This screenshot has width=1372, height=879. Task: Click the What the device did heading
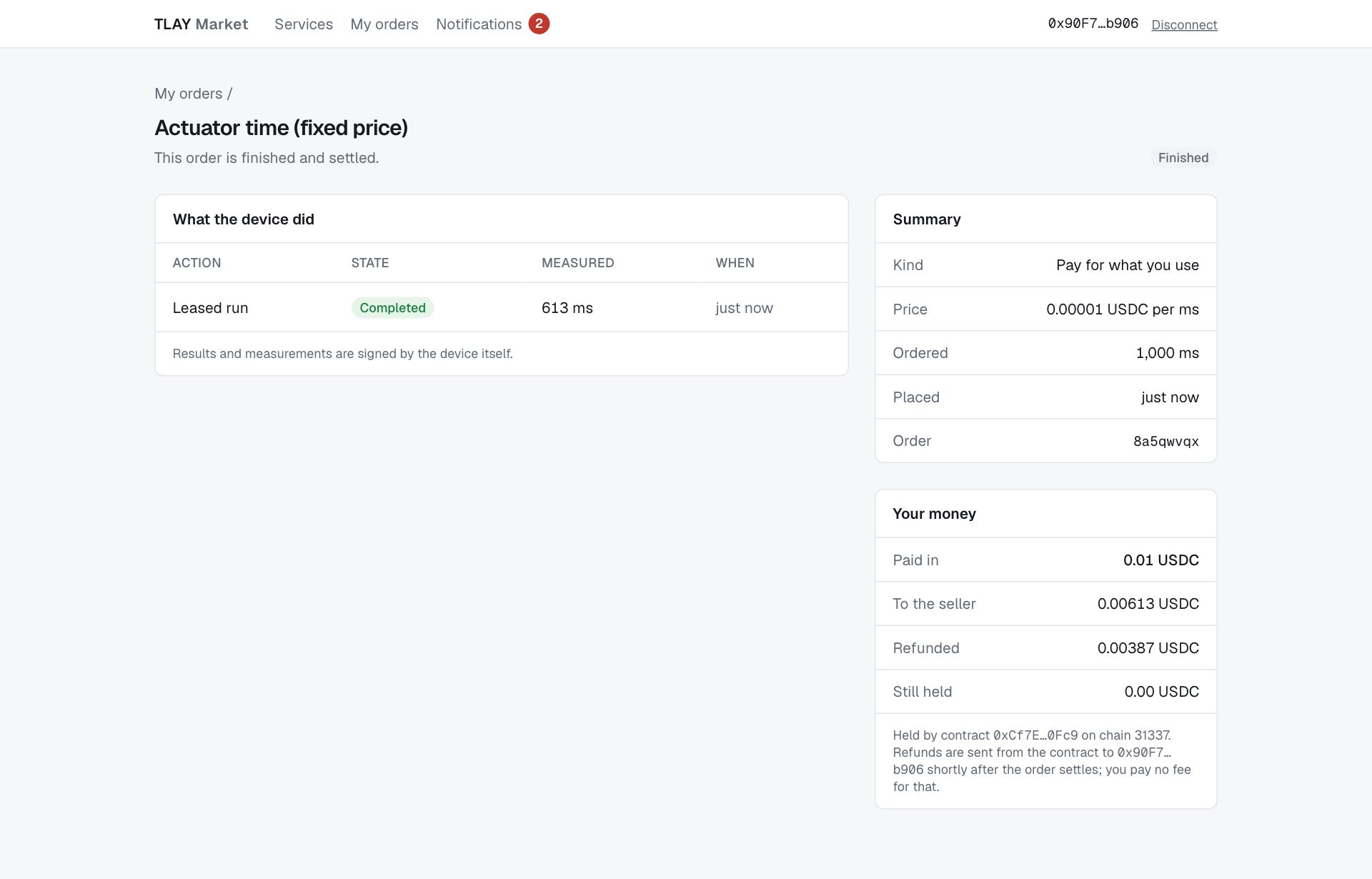pyautogui.click(x=244, y=219)
